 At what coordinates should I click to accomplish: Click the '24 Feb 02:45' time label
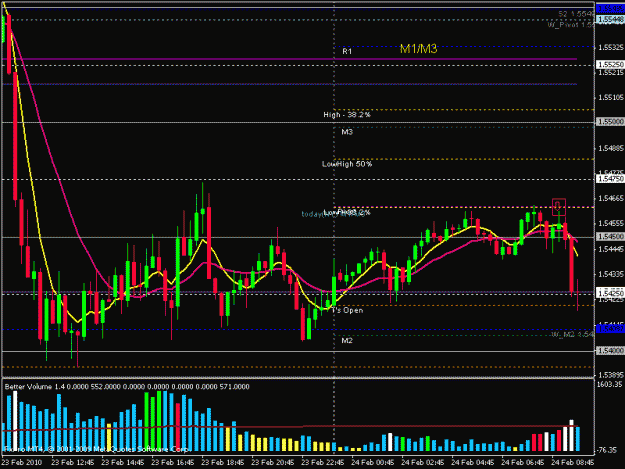pos(423,462)
